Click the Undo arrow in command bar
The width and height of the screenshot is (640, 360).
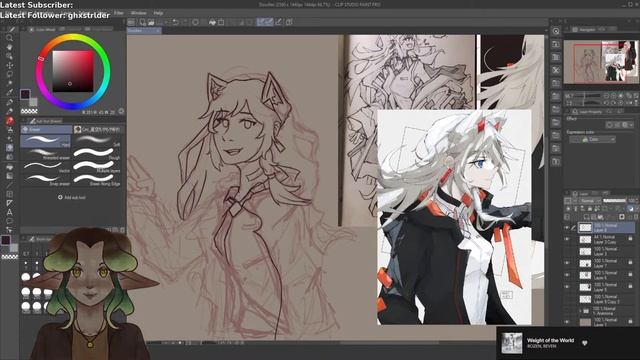pyautogui.click(x=176, y=22)
